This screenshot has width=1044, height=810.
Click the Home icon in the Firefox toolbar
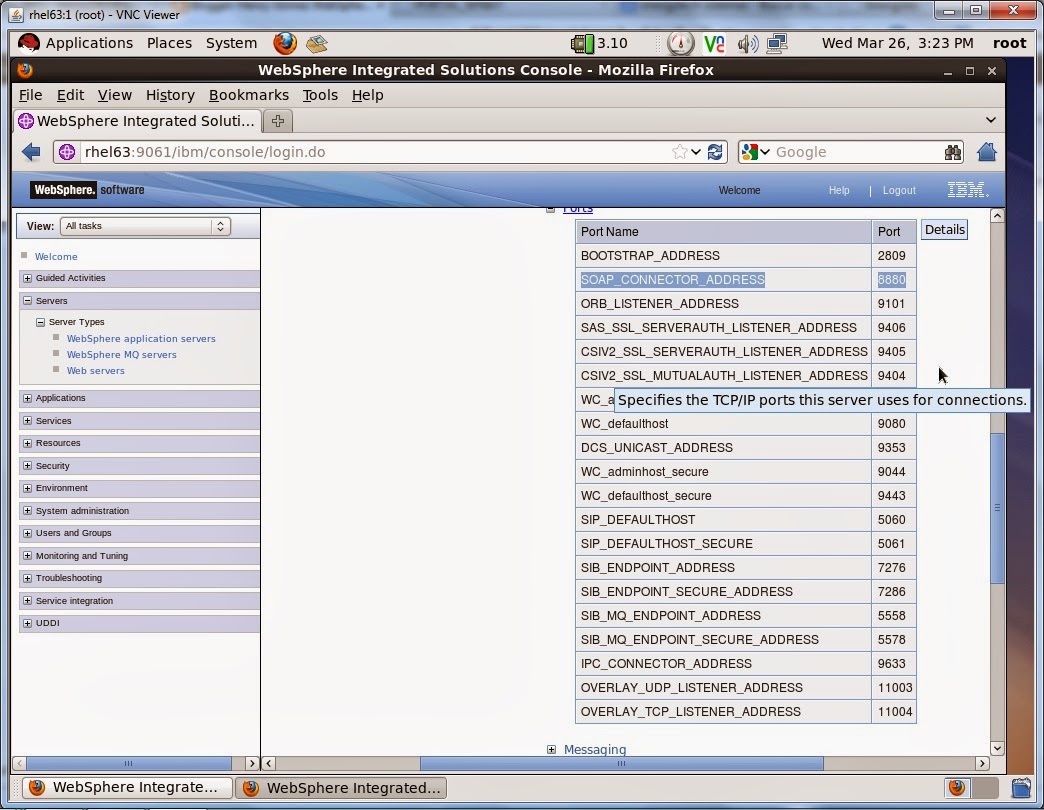986,151
